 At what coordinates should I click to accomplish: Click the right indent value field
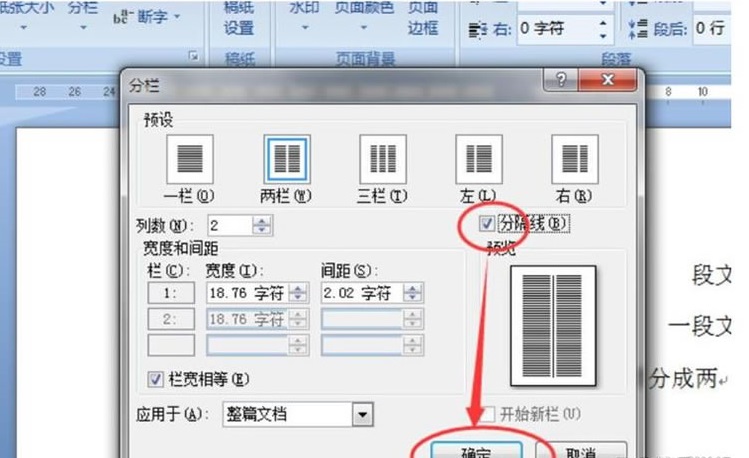pyautogui.click(x=556, y=29)
